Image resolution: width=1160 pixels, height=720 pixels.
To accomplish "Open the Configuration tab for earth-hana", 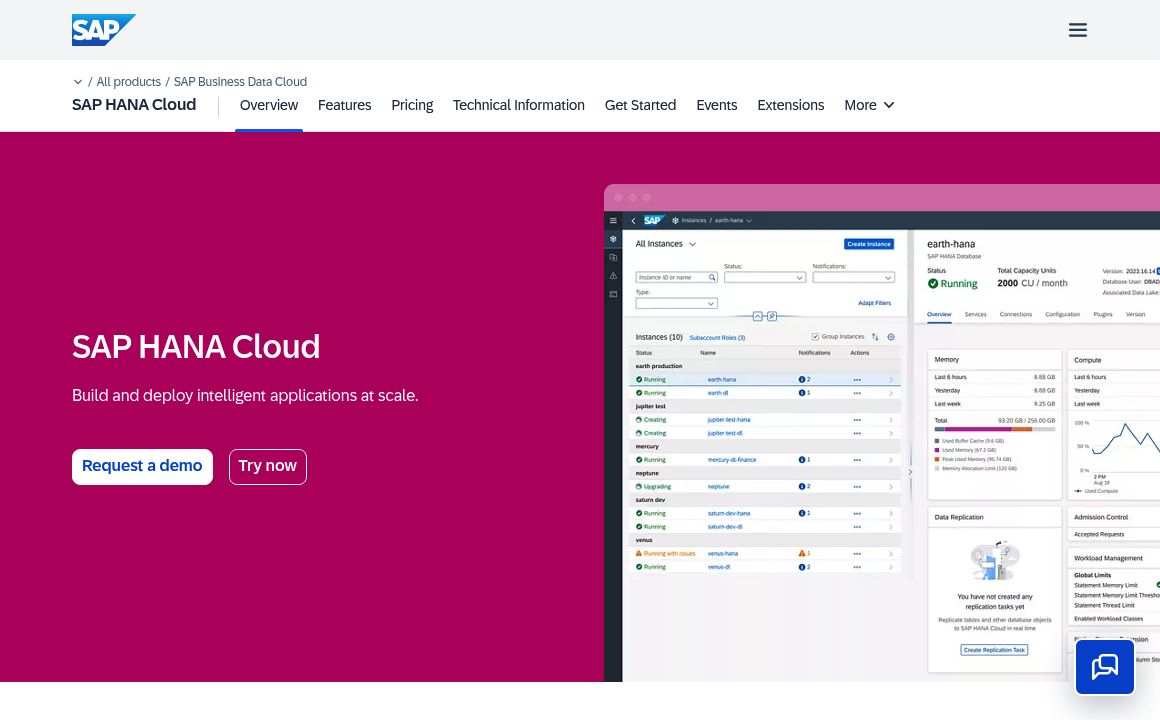I will tap(1063, 314).
